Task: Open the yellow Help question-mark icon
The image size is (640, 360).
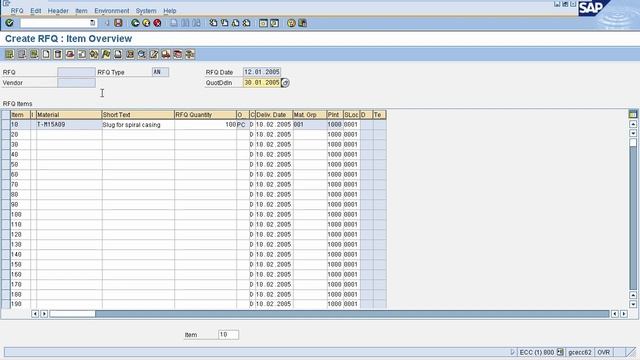Action: point(291,23)
